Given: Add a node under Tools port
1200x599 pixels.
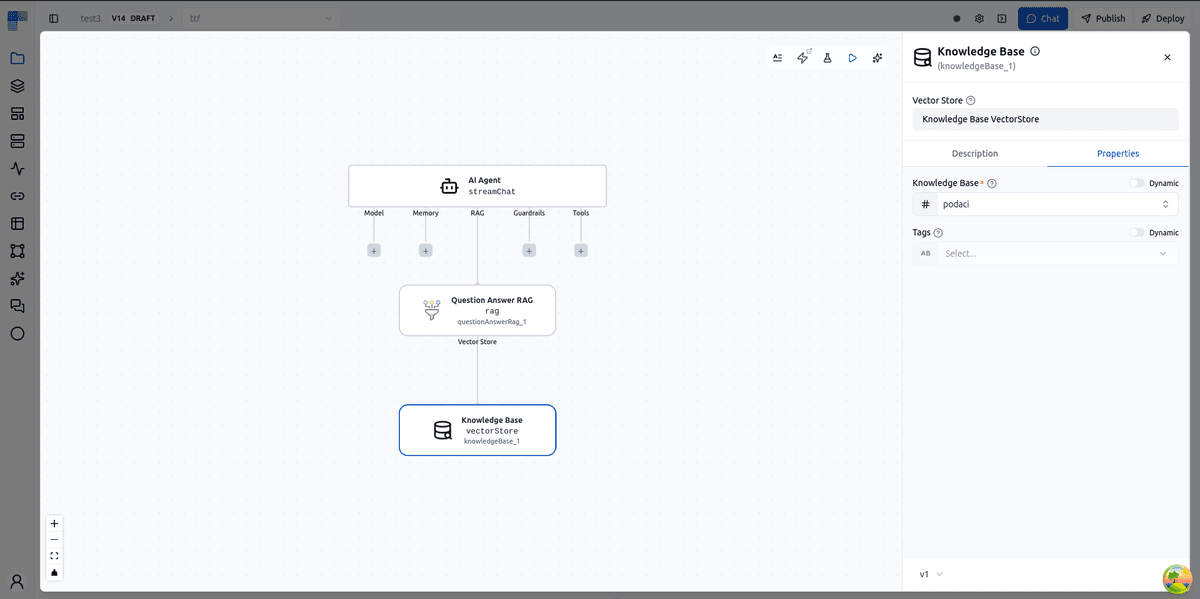Looking at the screenshot, I should (581, 250).
